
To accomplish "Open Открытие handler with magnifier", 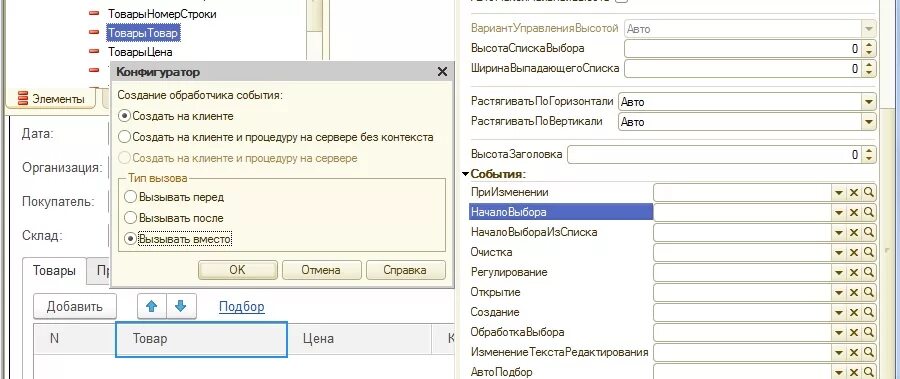I will (868, 293).
